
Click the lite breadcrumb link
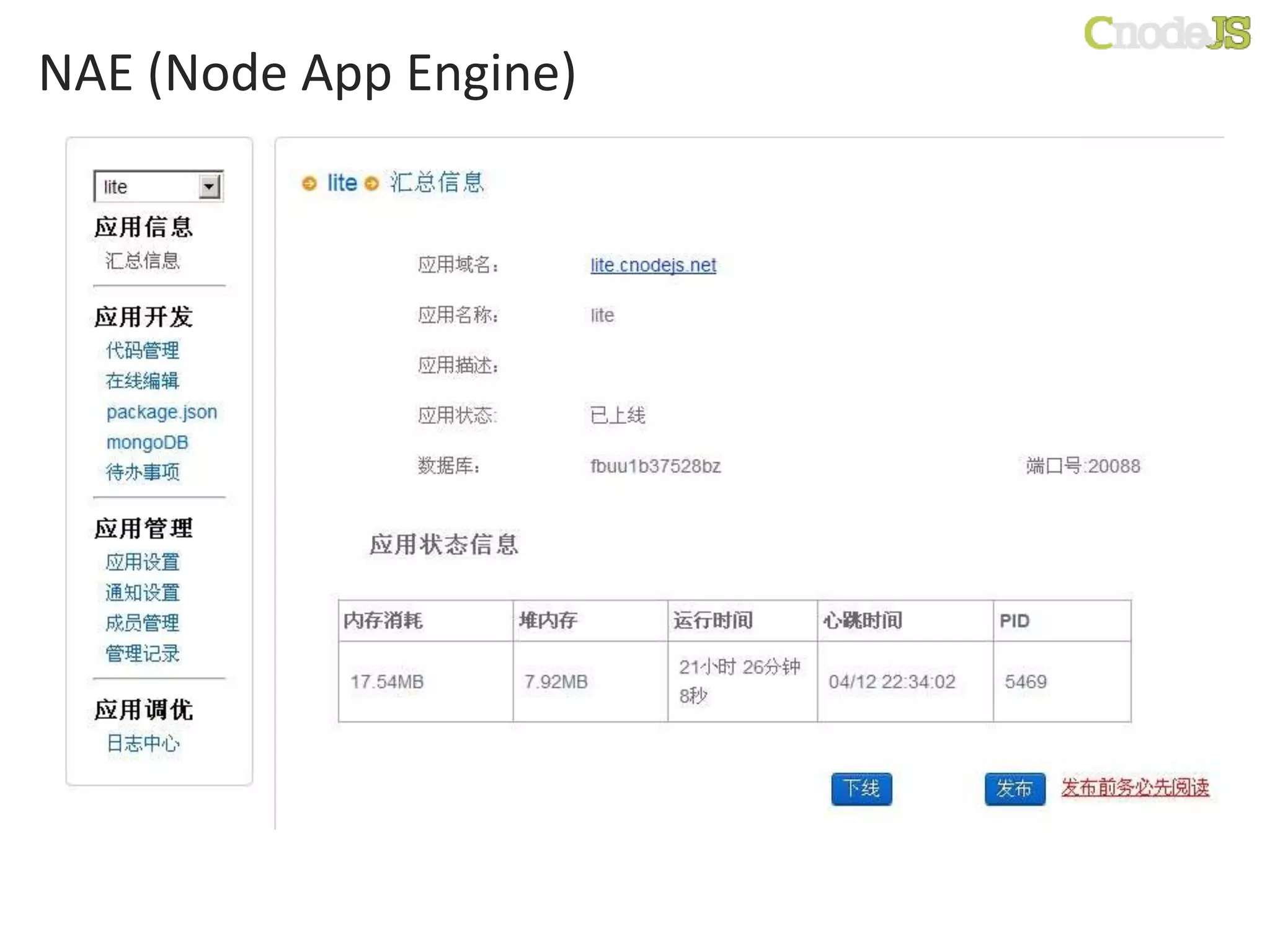tap(342, 183)
